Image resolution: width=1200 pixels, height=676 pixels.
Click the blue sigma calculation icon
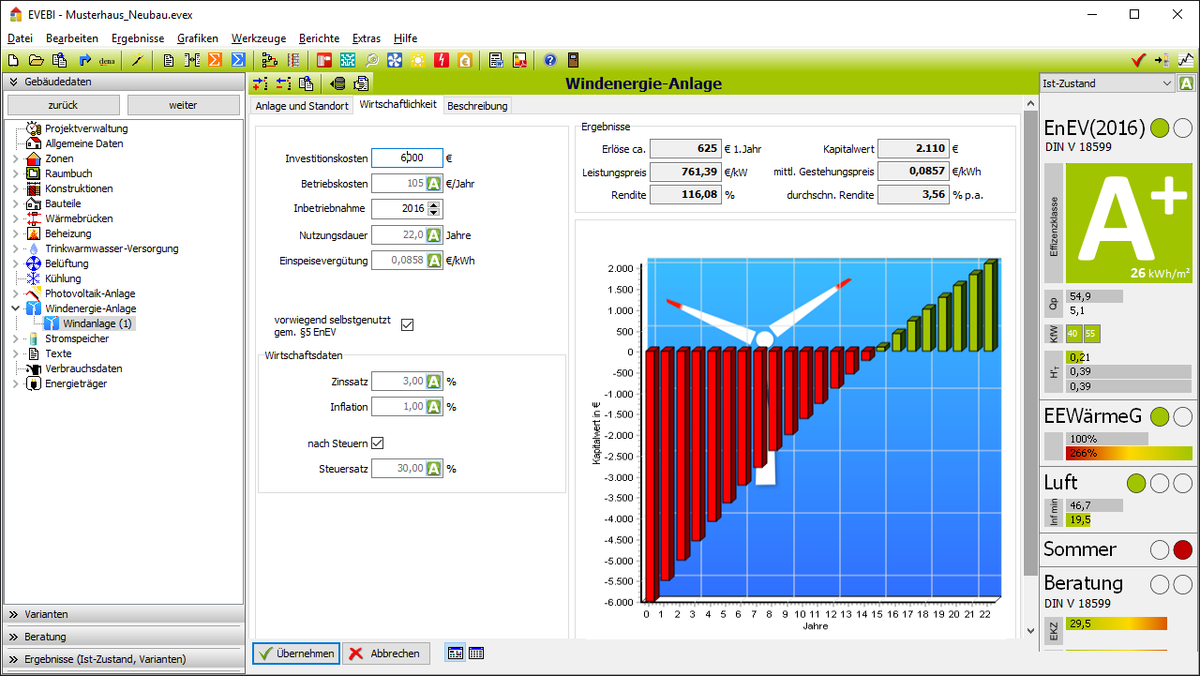click(238, 60)
